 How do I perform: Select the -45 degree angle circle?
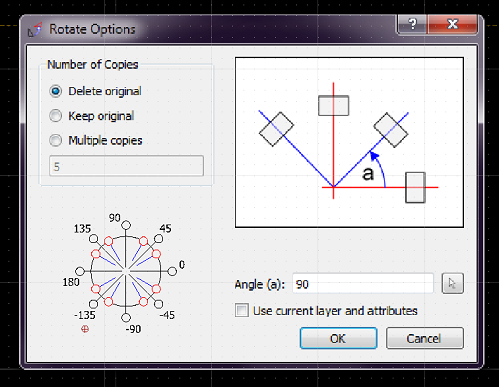click(158, 304)
